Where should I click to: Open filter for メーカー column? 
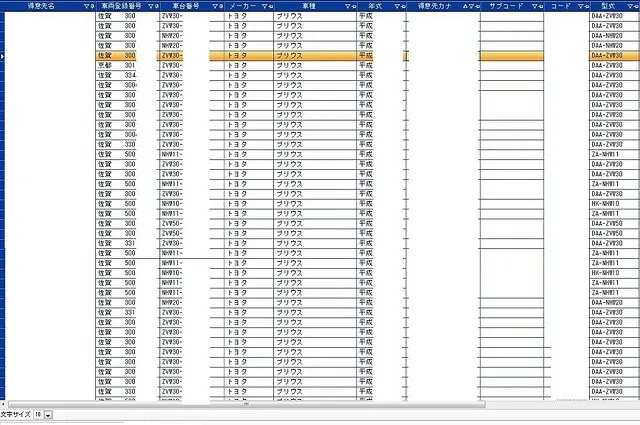[265, 6]
